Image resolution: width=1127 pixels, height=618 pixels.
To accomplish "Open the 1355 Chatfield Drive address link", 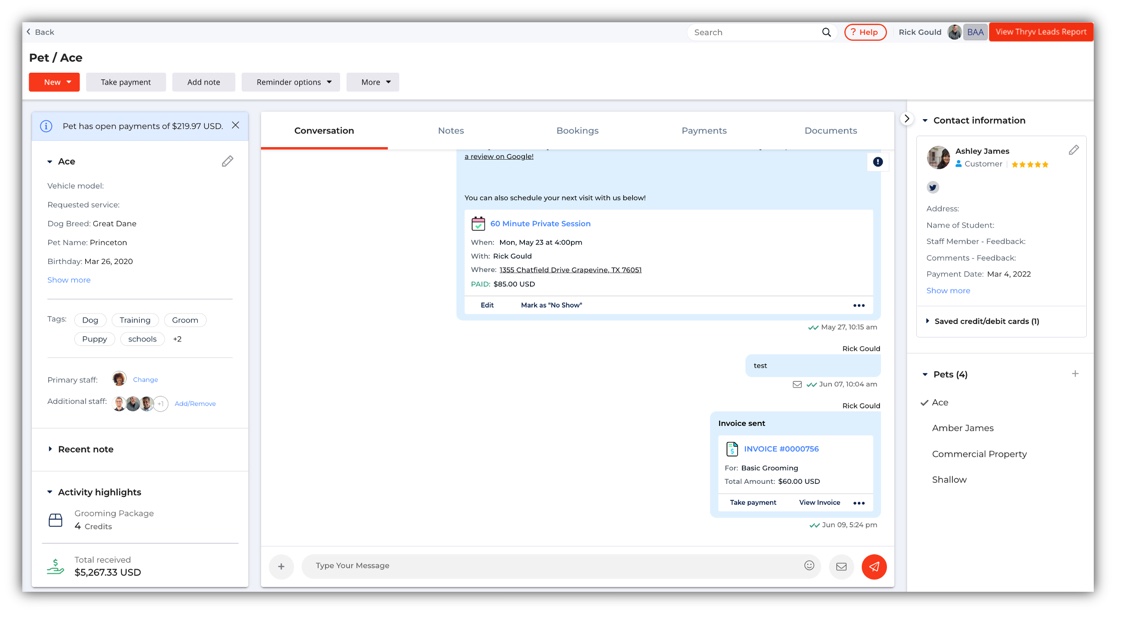I will point(571,270).
